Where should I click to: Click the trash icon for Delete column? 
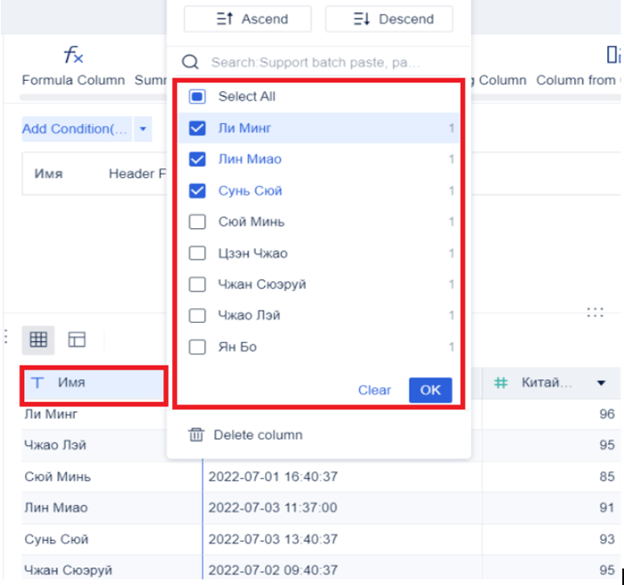[x=196, y=435]
